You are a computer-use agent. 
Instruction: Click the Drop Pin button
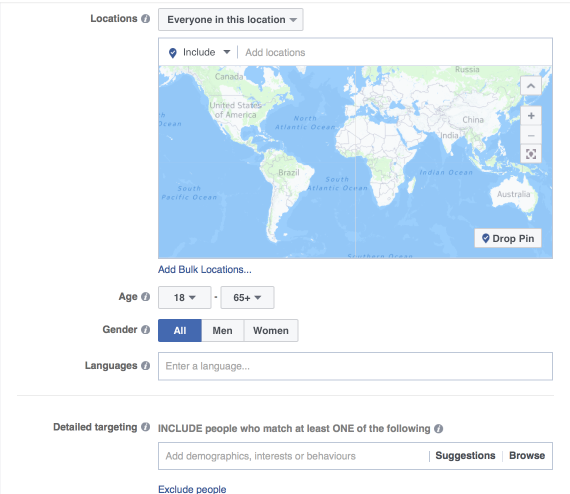[x=508, y=238]
